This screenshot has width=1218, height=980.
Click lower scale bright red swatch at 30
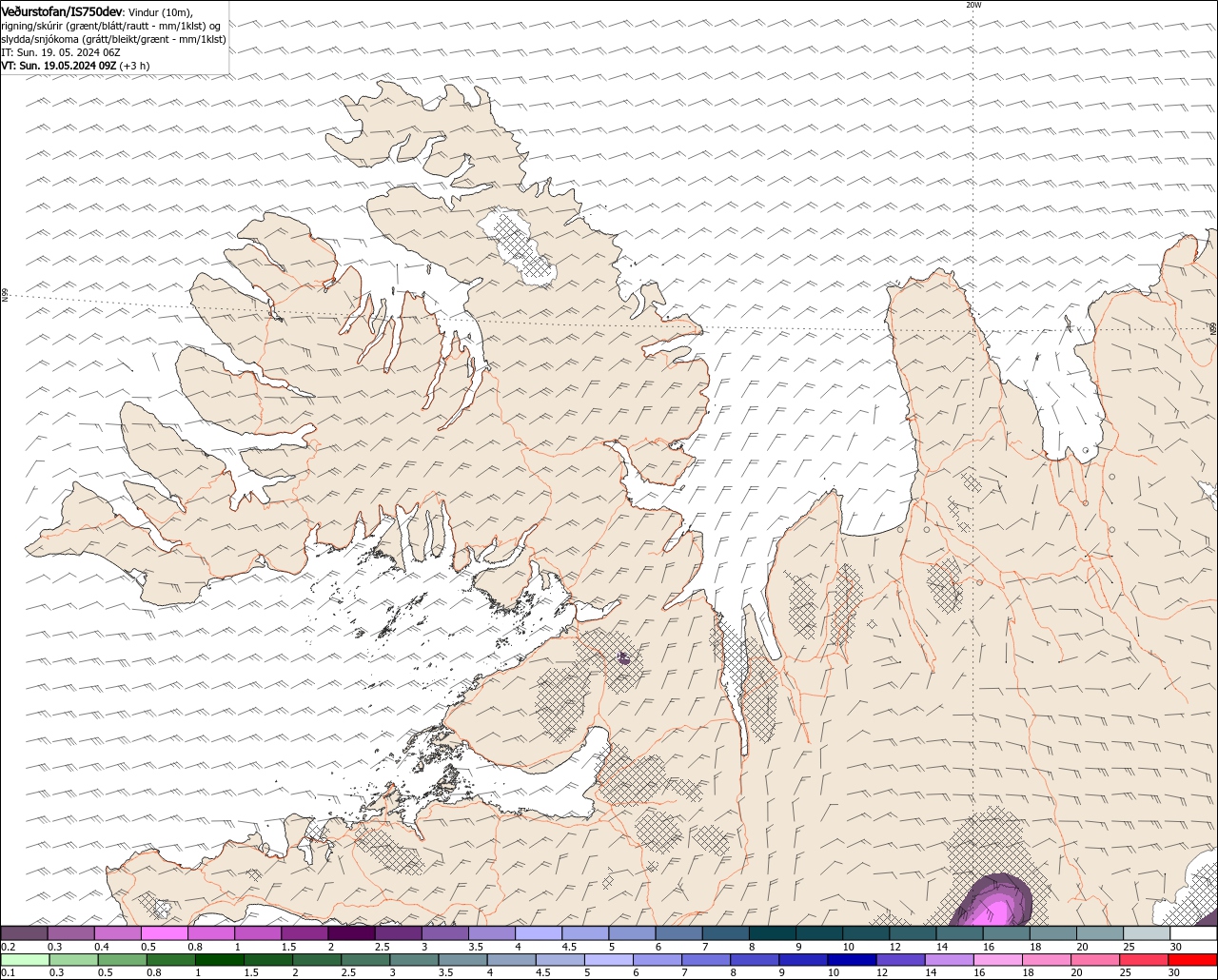tap(1192, 959)
